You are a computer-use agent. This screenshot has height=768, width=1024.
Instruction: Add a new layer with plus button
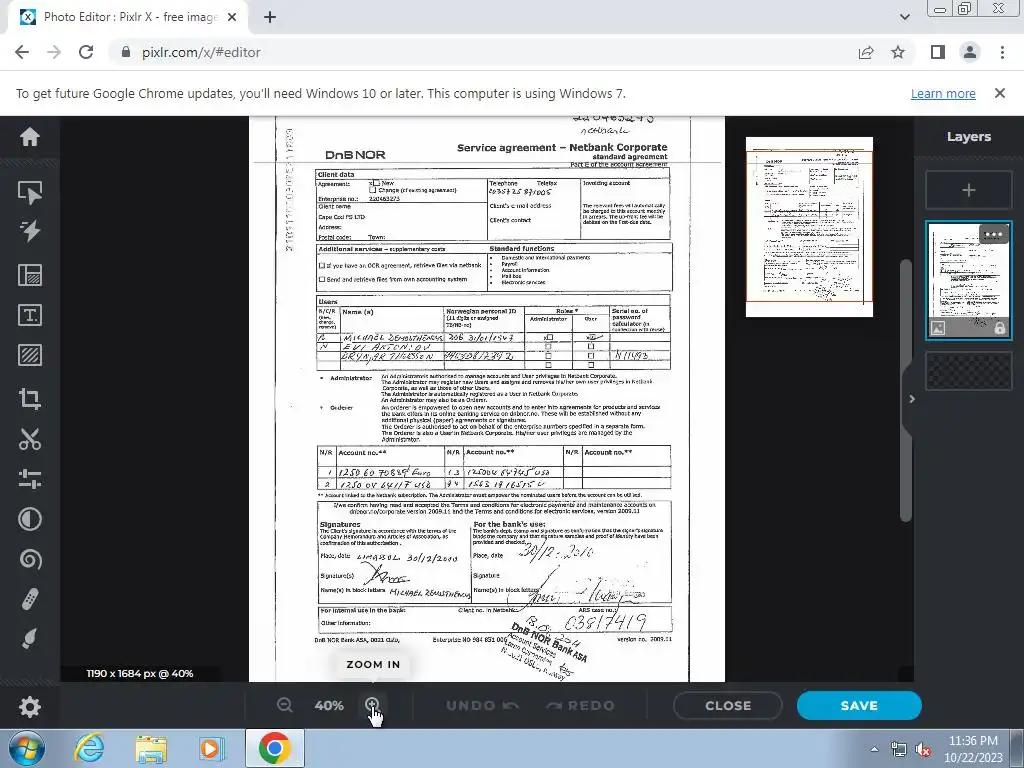pyautogui.click(x=968, y=190)
